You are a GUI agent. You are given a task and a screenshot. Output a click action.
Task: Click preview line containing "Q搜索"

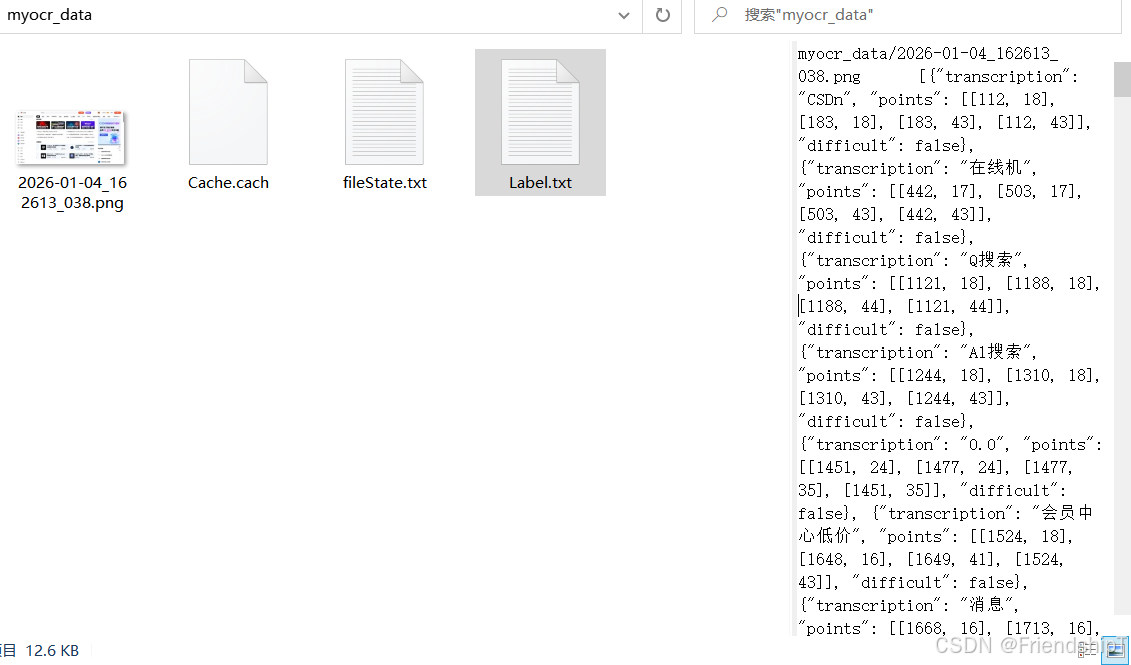pyautogui.click(x=913, y=260)
